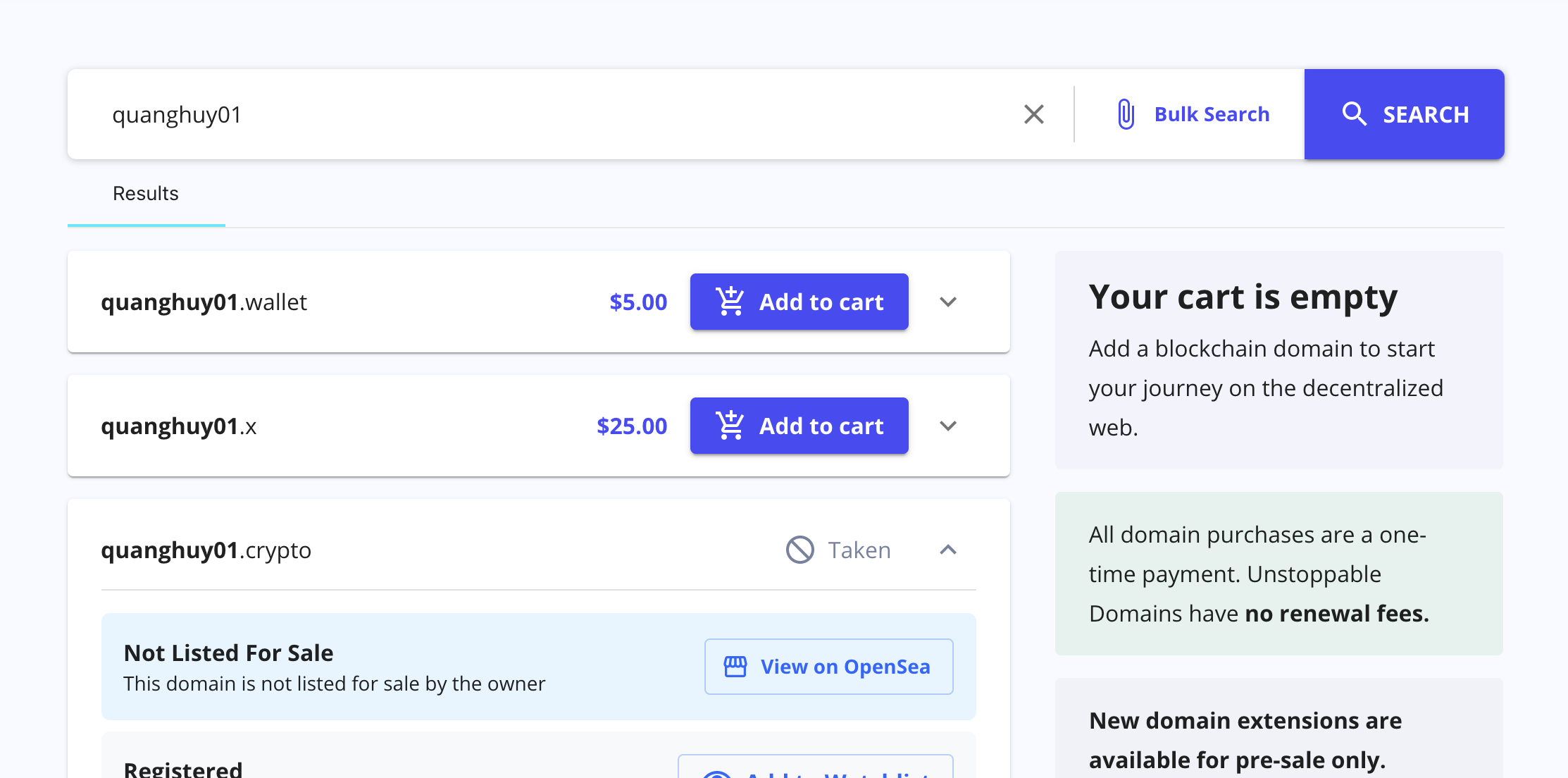Select the Results tab
The height and width of the screenshot is (778, 1568).
pos(146,194)
